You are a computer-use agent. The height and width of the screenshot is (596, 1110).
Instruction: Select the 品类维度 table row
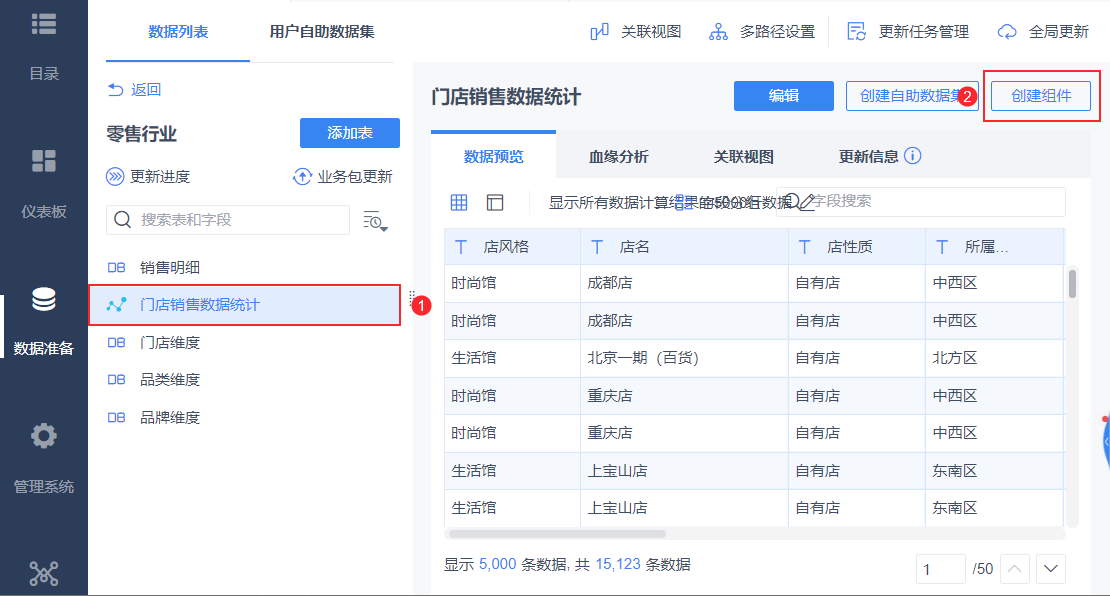(244, 380)
